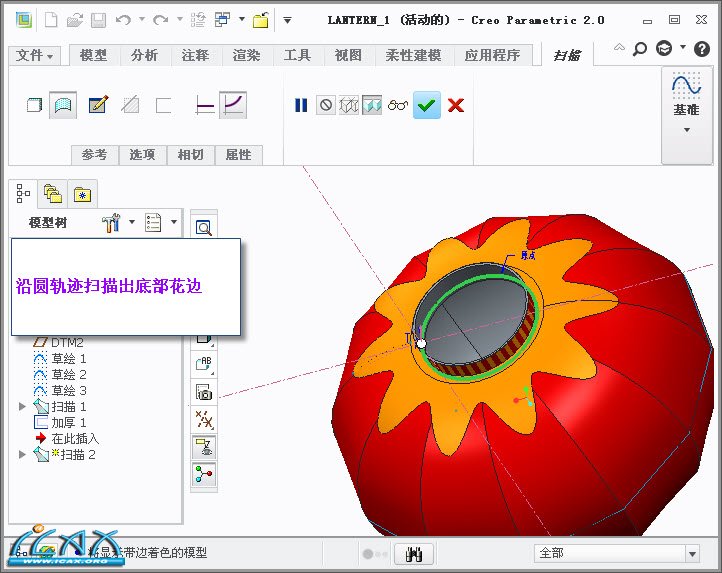Click the Close window folder icon
Viewport: 722px width, 573px height.
[x=261, y=20]
